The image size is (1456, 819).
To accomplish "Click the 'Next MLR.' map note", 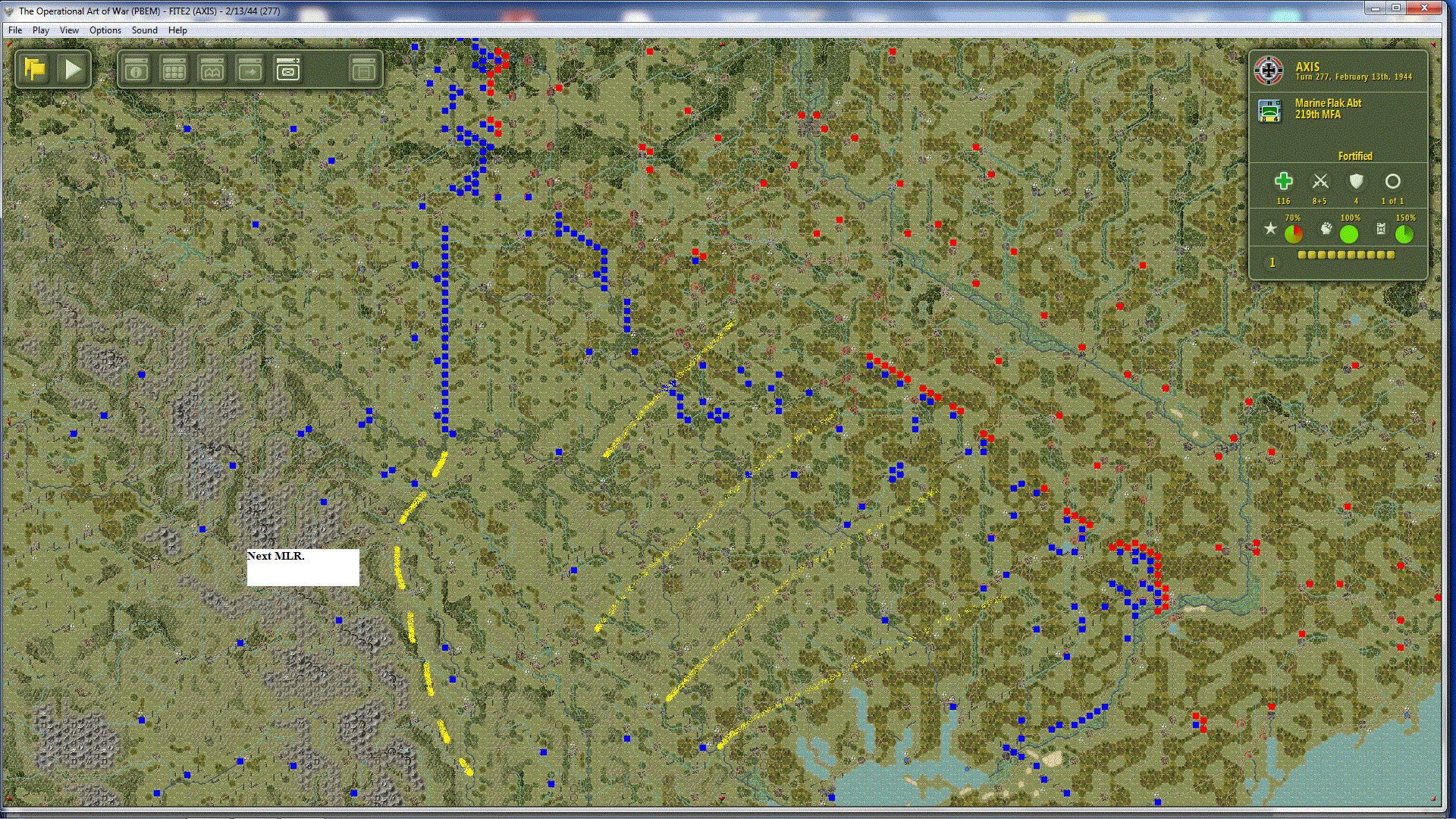I will (303, 567).
